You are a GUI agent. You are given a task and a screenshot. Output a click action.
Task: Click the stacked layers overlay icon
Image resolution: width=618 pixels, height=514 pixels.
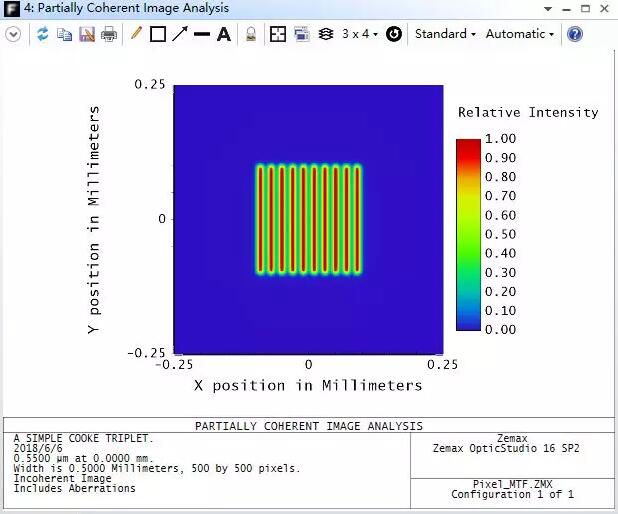[x=325, y=34]
